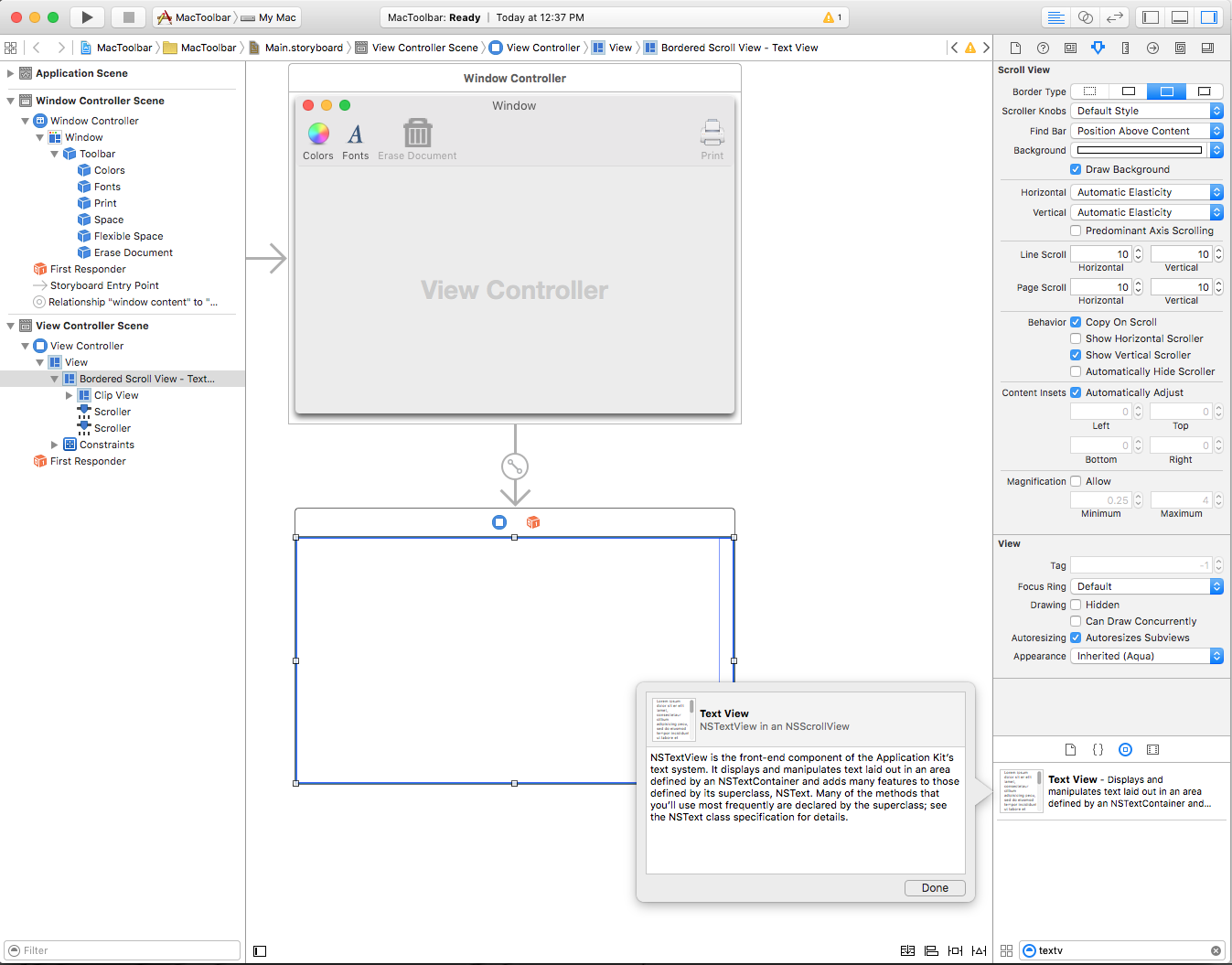Screen dimensions: 1232x965
Task: Collapse Toolbar item in outline
Action: click(x=54, y=154)
